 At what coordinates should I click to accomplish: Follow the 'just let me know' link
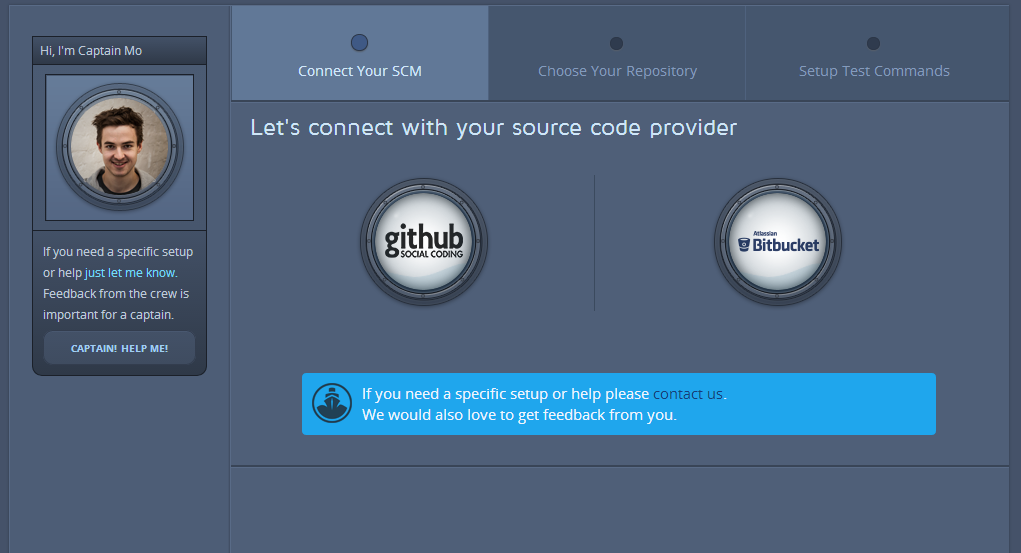[x=130, y=273]
